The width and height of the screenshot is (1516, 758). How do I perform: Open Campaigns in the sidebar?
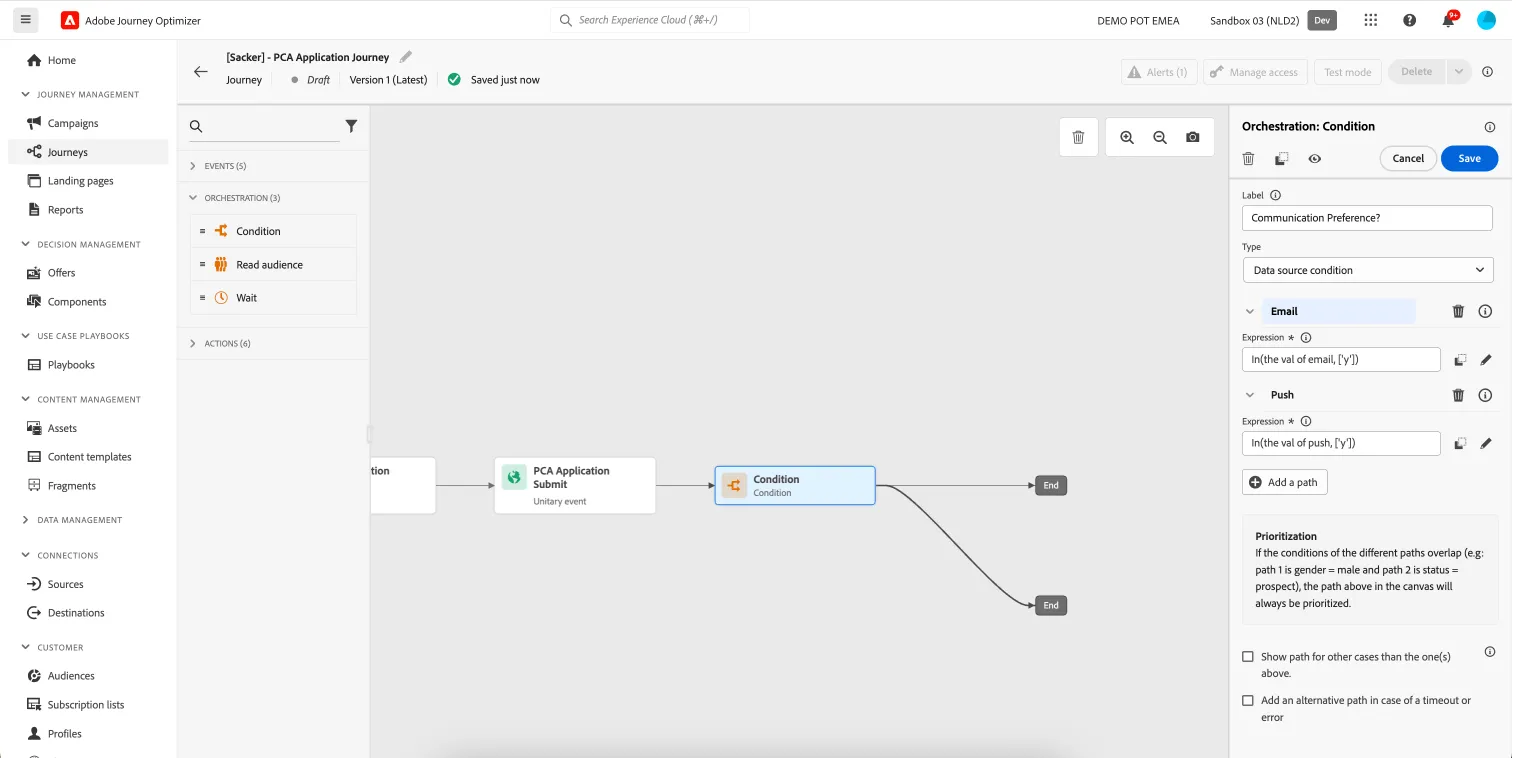[73, 123]
